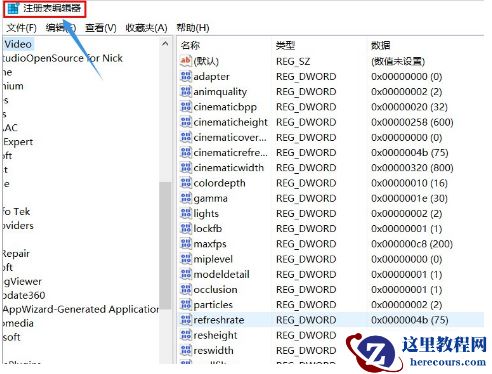Select the gViewer tree key
The image size is (492, 374).
click(22, 281)
